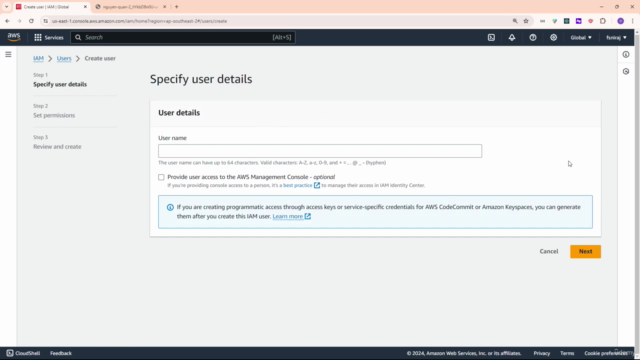Focus the User name input field
This screenshot has height=360, width=640.
(x=320, y=151)
